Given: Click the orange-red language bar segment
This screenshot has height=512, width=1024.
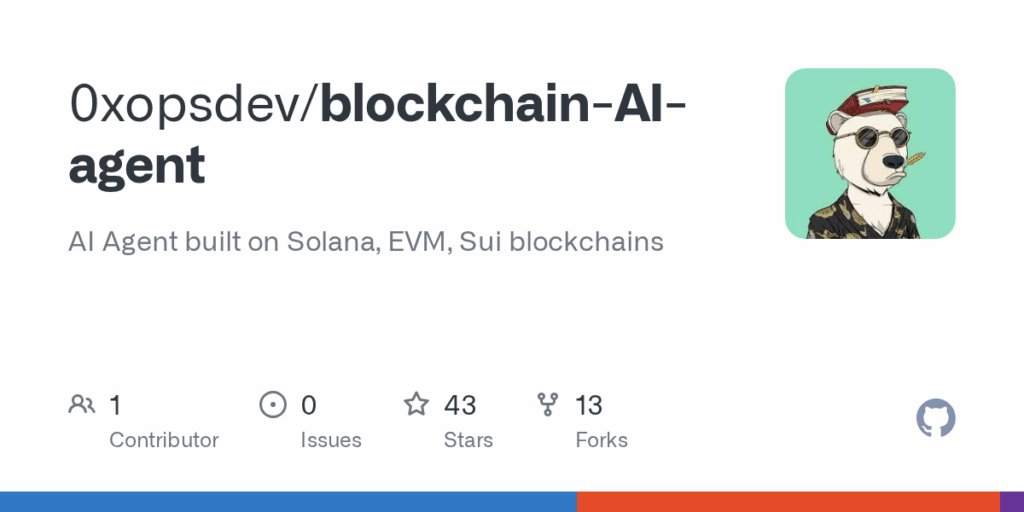Looking at the screenshot, I should pos(788,502).
